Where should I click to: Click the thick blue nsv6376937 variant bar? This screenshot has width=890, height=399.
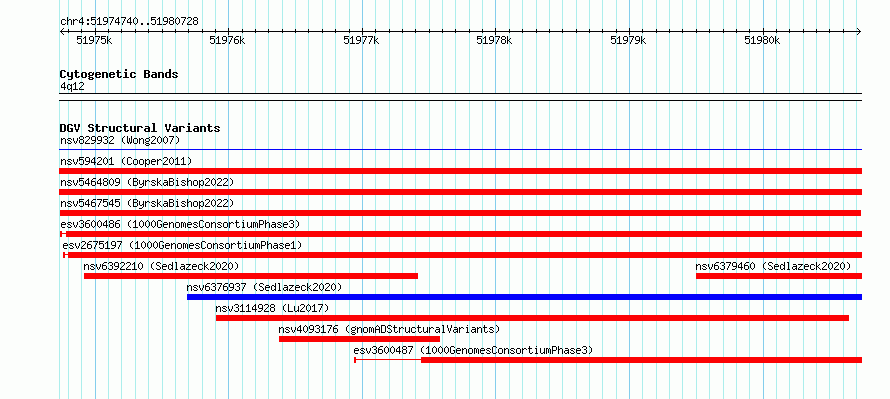point(524,297)
